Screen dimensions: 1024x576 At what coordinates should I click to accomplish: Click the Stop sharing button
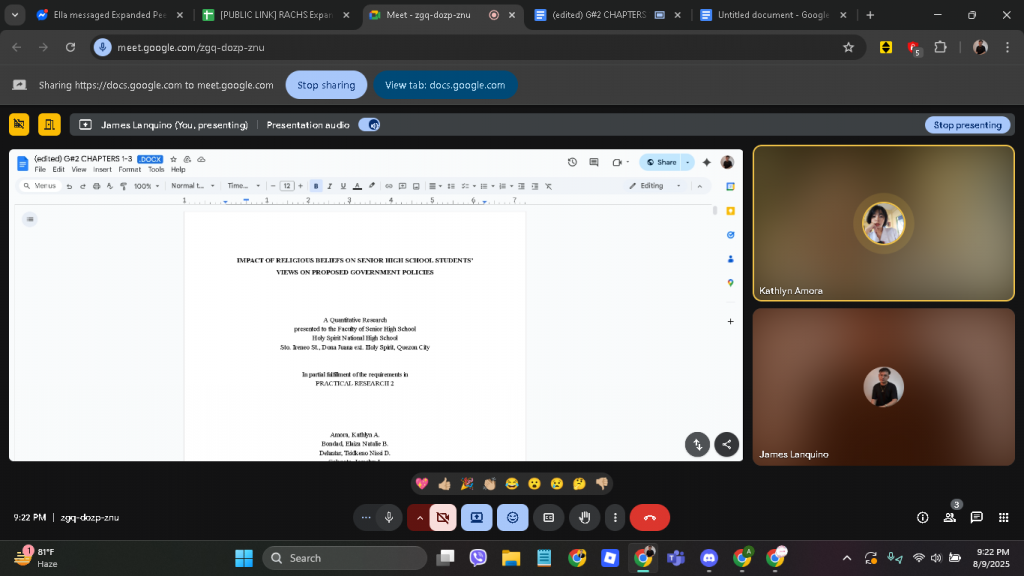point(326,85)
